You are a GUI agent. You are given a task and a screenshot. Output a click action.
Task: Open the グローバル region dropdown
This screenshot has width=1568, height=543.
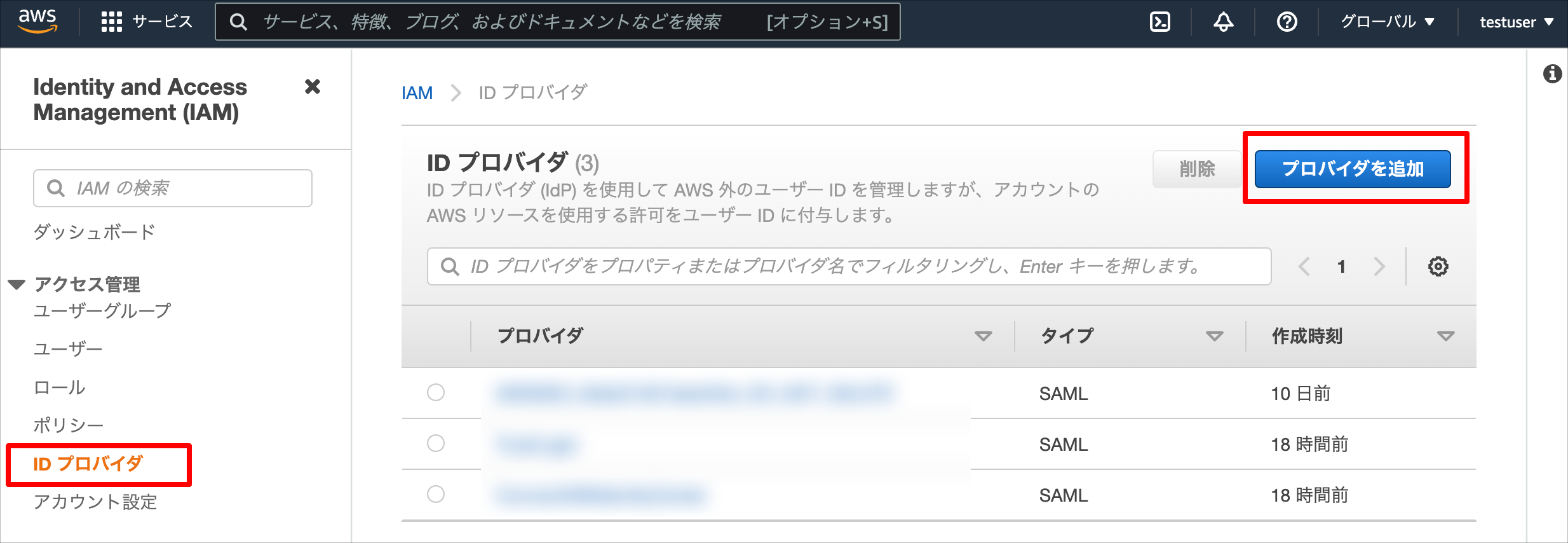click(x=1388, y=22)
